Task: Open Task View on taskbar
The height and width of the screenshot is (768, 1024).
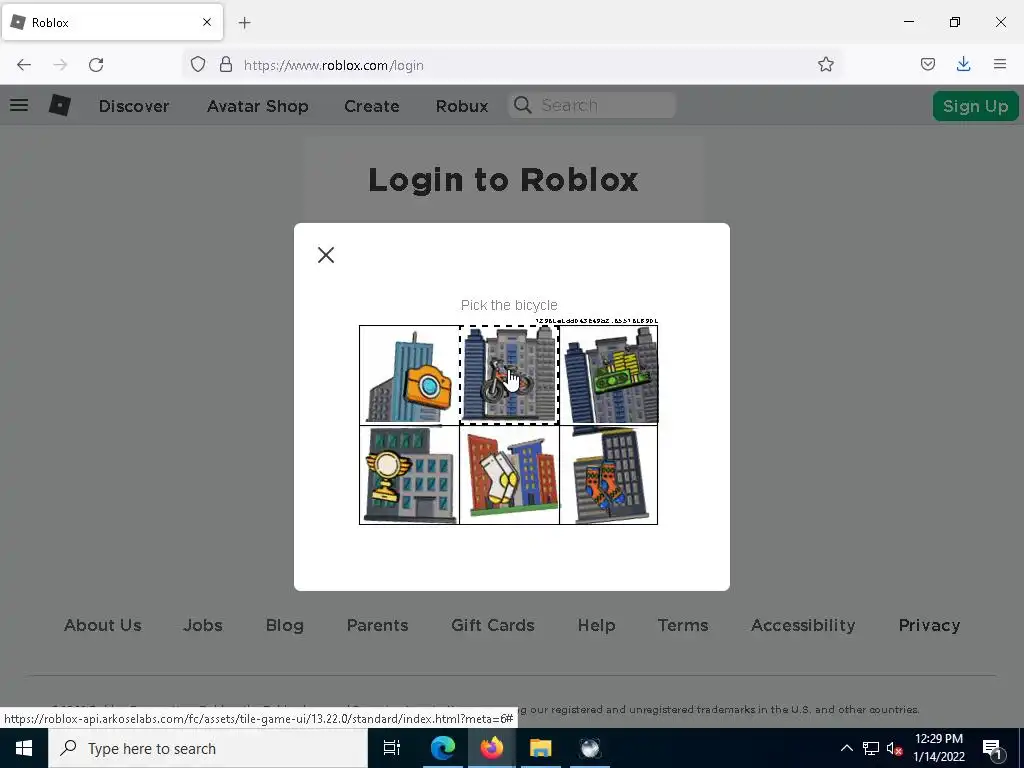Action: (x=392, y=748)
